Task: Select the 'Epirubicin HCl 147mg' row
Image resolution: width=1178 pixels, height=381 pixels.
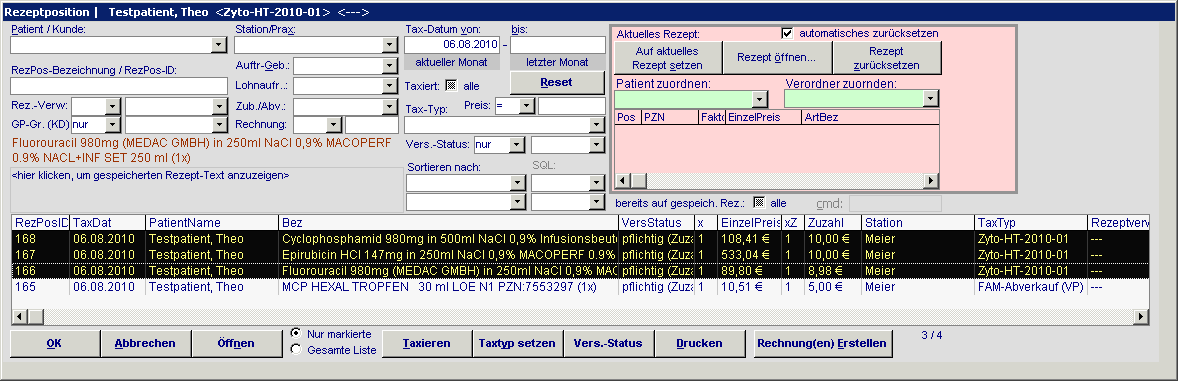Action: [x=581, y=255]
